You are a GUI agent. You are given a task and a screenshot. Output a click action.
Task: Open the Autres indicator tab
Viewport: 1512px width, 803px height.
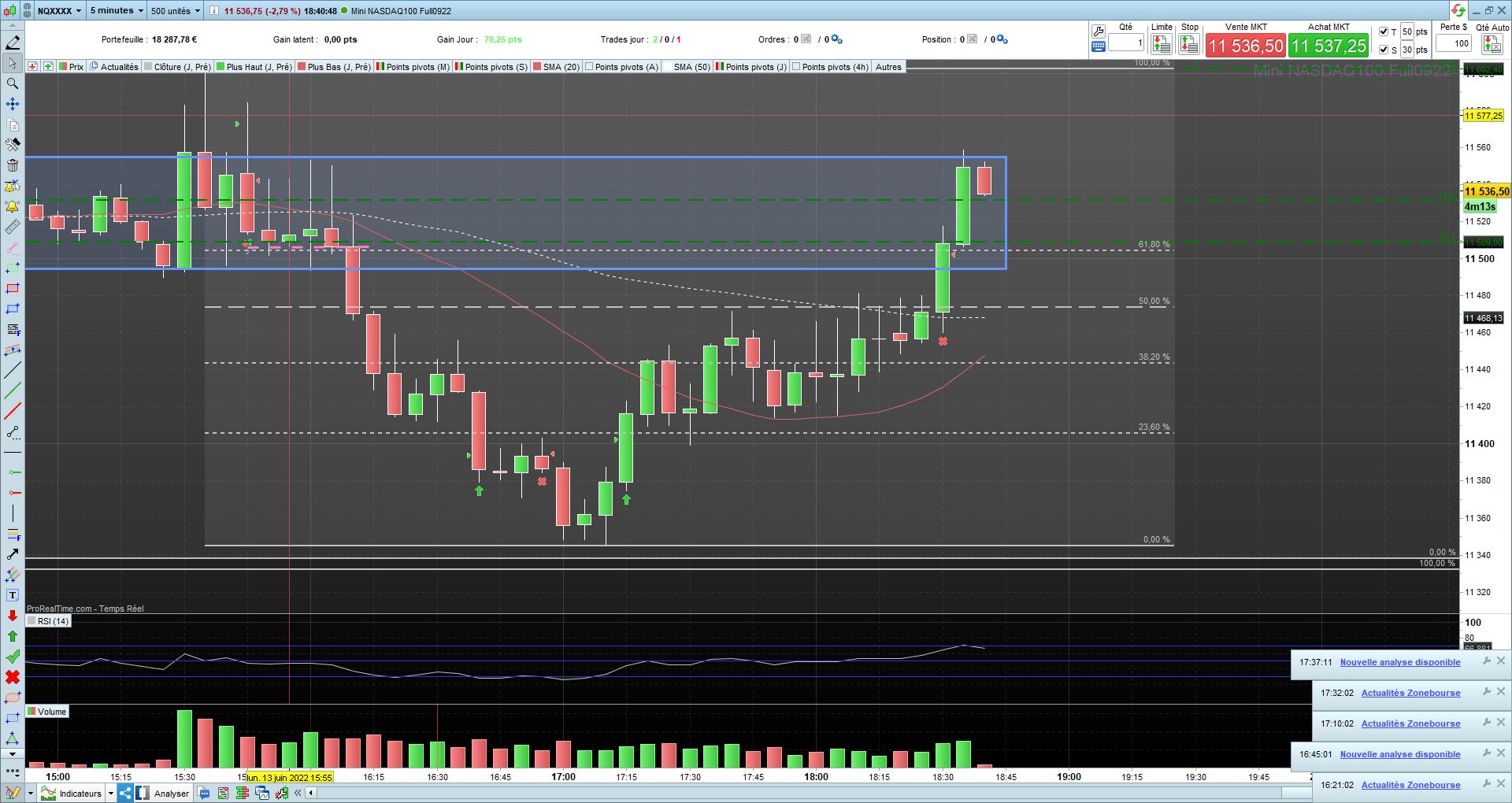888,67
